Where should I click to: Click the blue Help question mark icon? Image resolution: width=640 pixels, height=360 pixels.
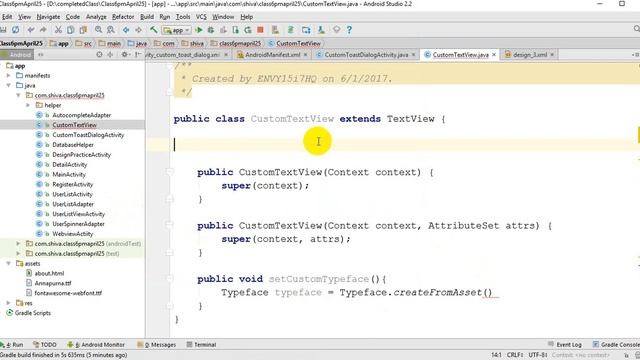(349, 30)
